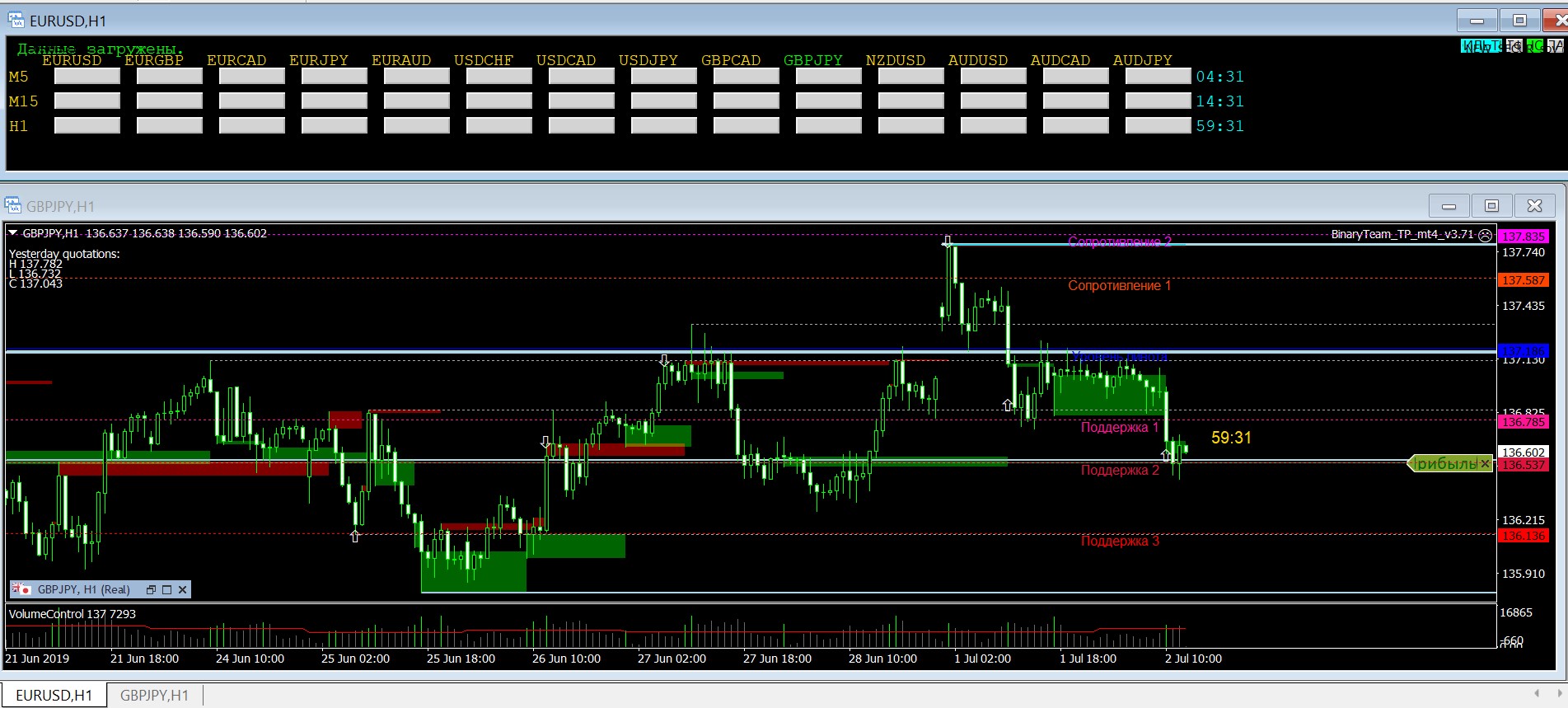Click the yellow 59:31 countdown on the chart
The image size is (1568, 708).
click(x=1231, y=438)
